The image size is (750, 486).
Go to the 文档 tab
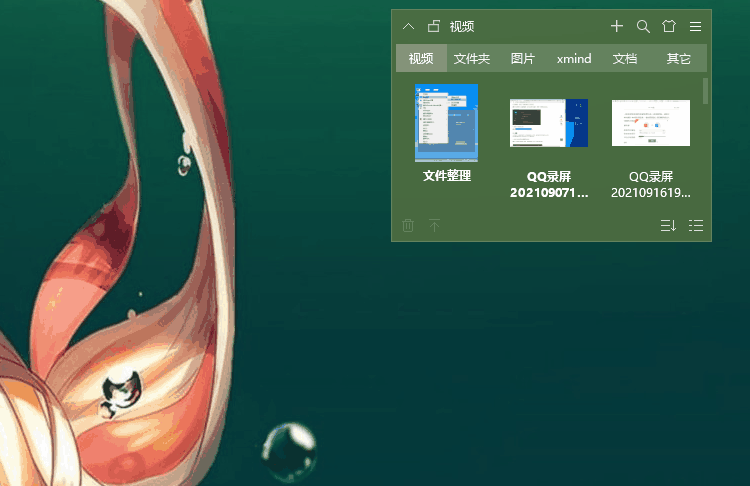pyautogui.click(x=625, y=58)
